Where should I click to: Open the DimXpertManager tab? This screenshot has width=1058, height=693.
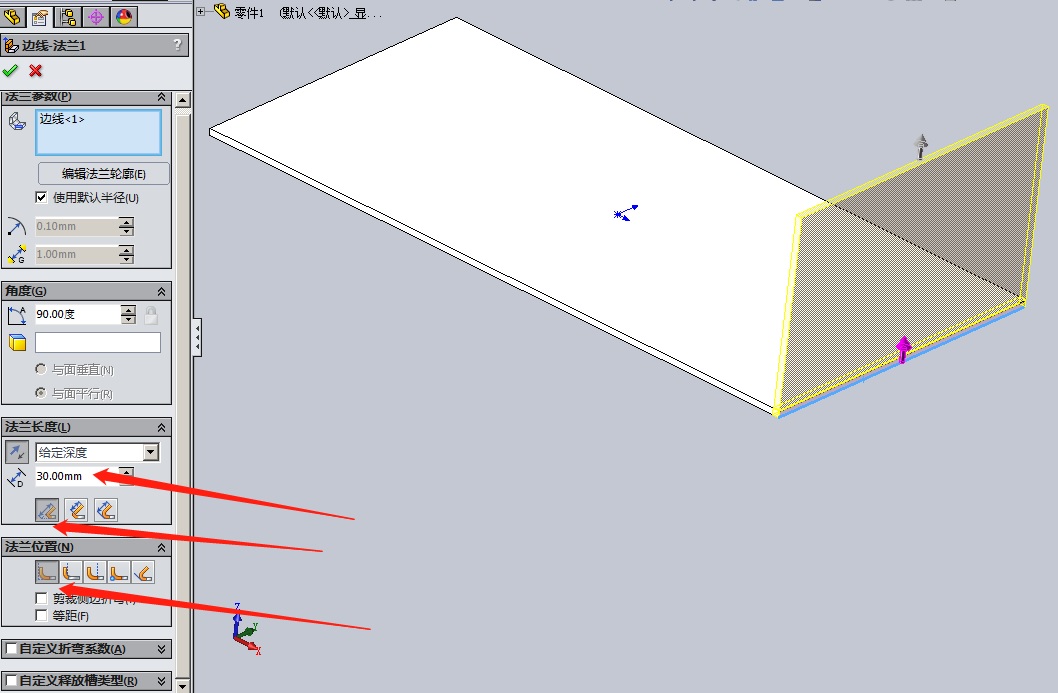(x=96, y=16)
